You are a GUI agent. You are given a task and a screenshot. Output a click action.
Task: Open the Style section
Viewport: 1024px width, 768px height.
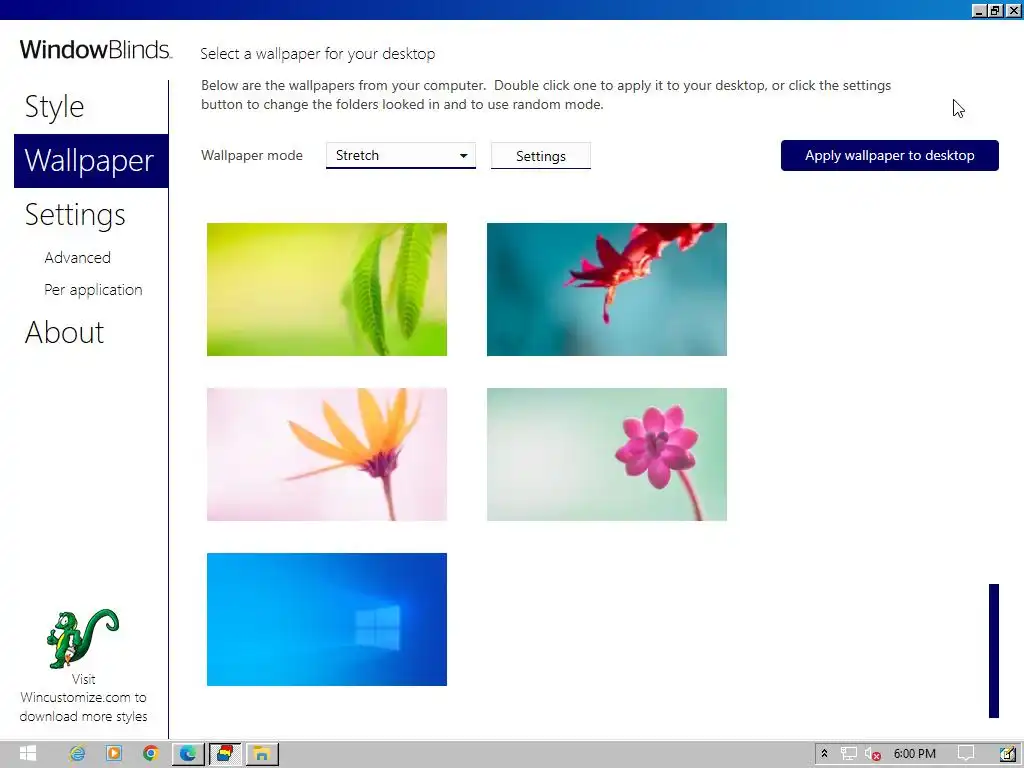coord(55,107)
